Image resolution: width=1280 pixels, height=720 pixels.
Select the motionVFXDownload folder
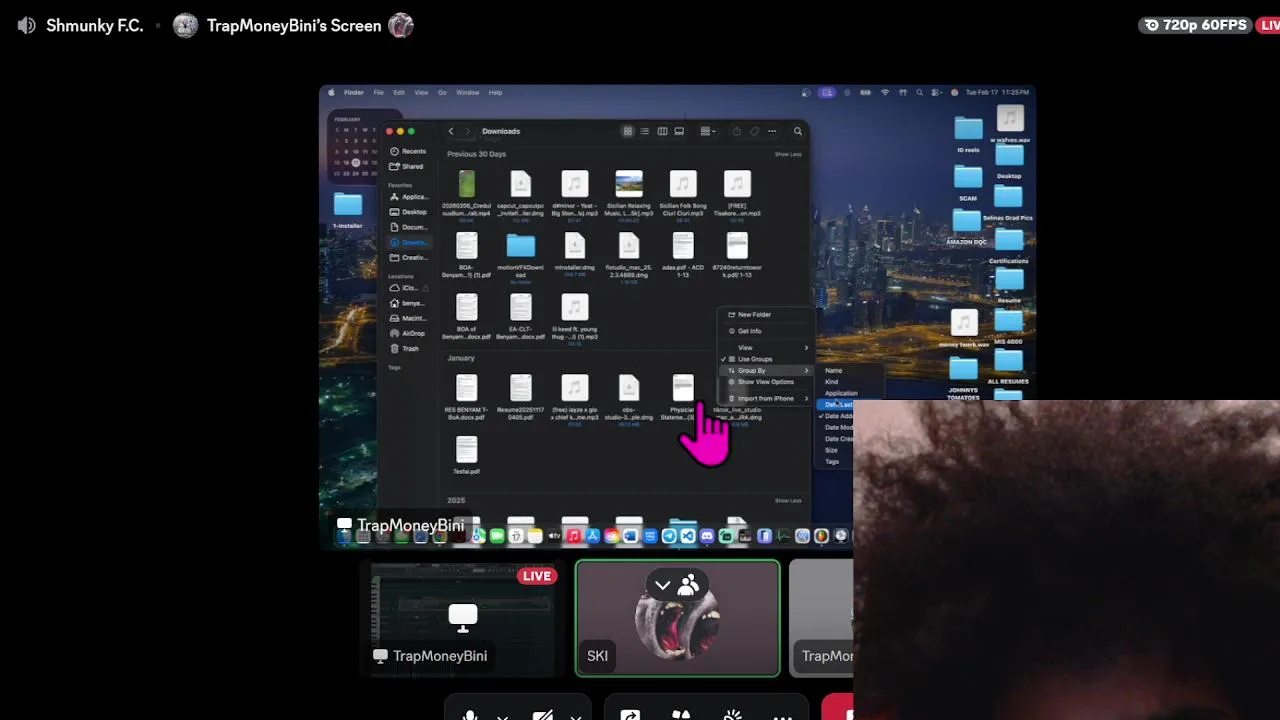[x=521, y=246]
